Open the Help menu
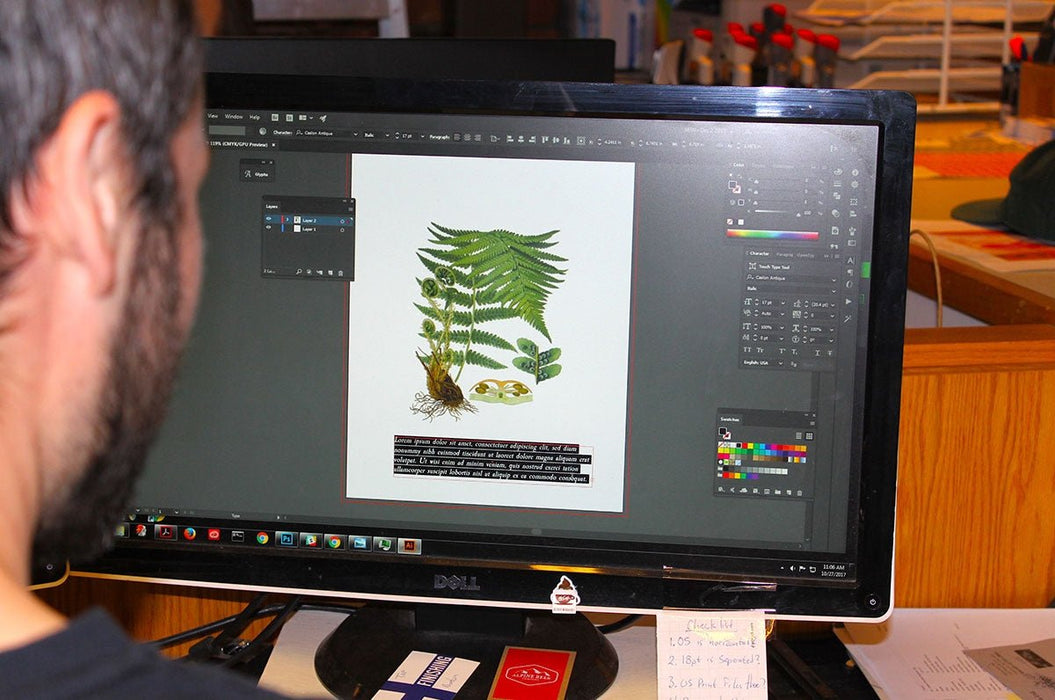1055x700 pixels. pos(255,117)
